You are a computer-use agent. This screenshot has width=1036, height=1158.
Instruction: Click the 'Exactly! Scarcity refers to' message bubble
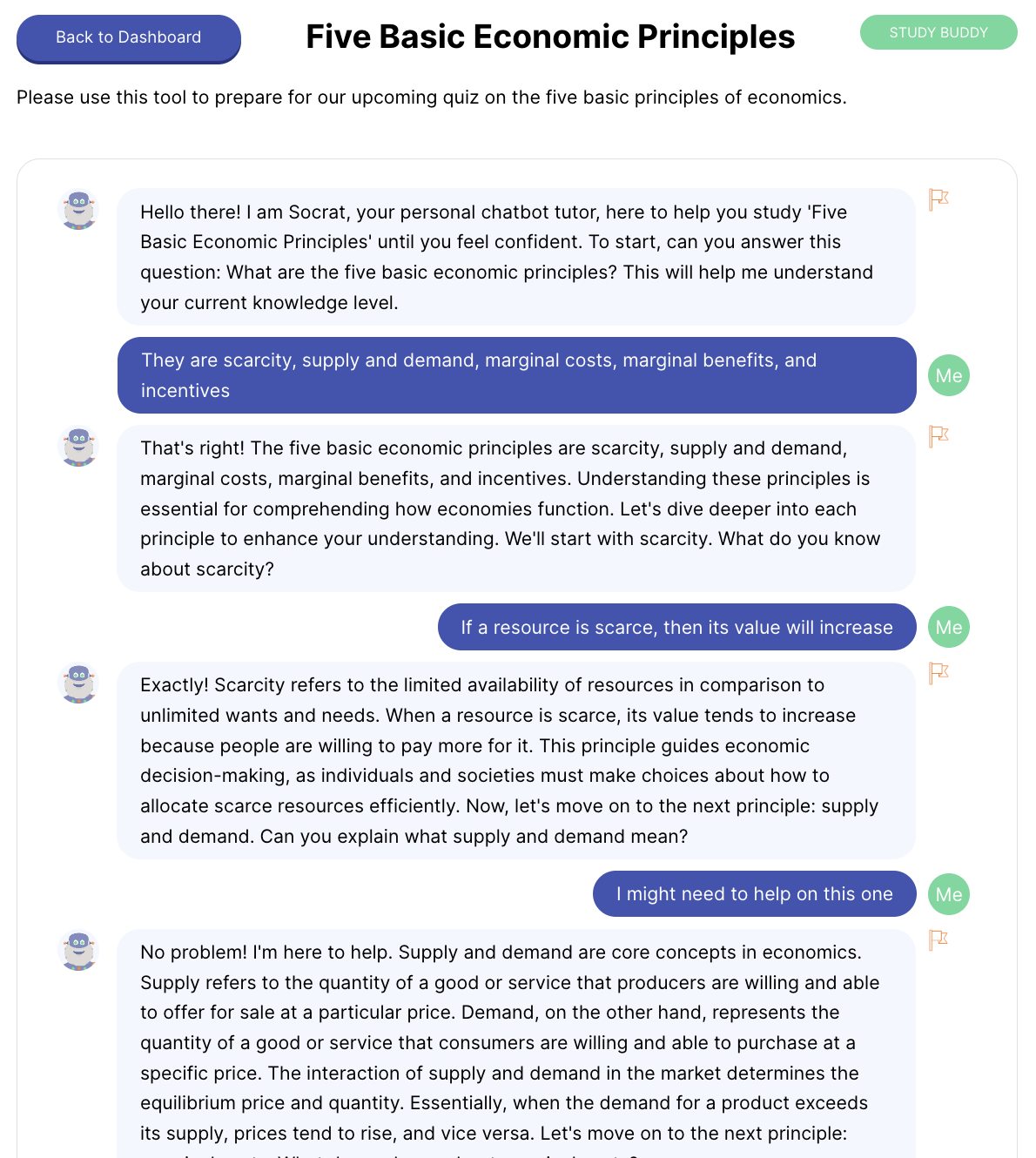(516, 760)
